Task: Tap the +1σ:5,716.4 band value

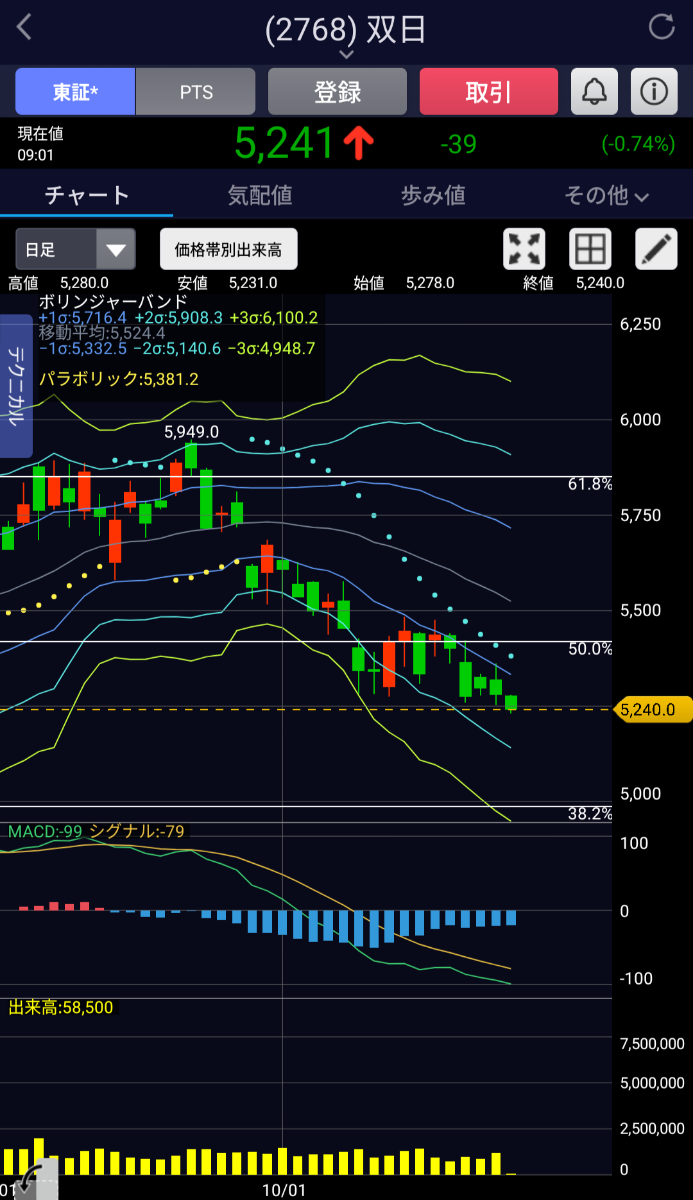Action: (x=84, y=317)
